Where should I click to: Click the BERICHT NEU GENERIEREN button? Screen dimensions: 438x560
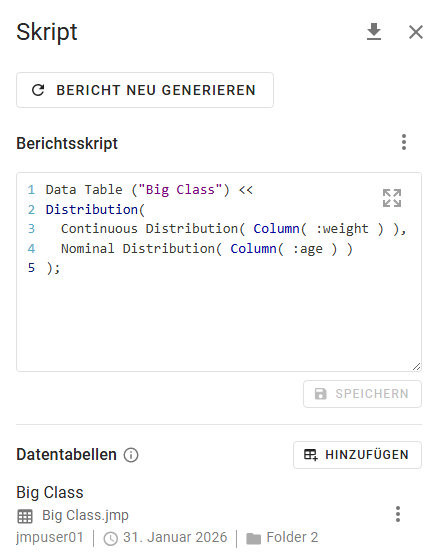click(x=145, y=90)
